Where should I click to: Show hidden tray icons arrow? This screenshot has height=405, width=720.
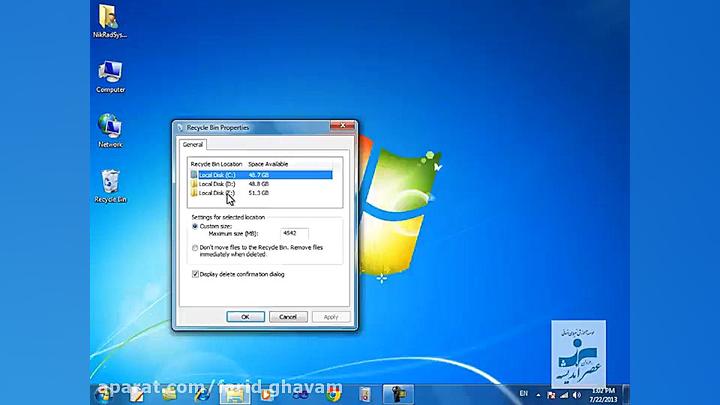[538, 395]
